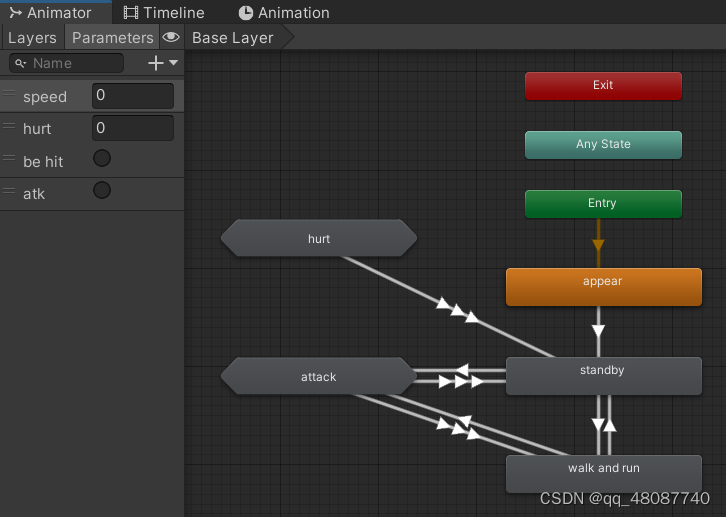Click the drag handle of hurt parameter

[9, 125]
